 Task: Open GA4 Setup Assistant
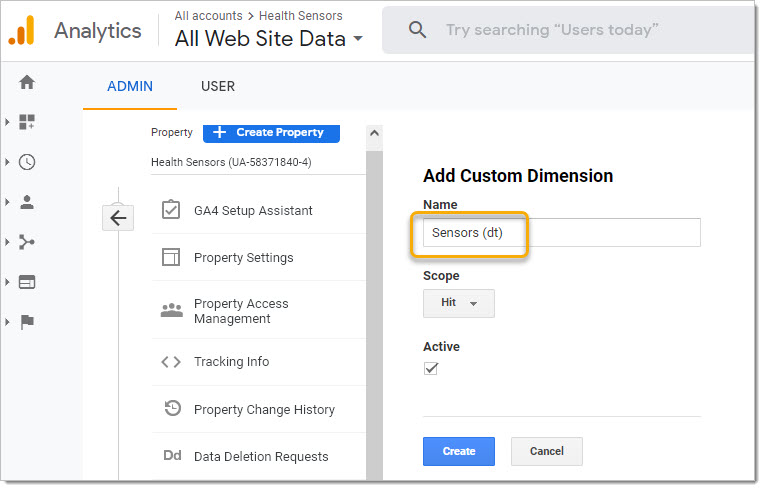pos(252,211)
